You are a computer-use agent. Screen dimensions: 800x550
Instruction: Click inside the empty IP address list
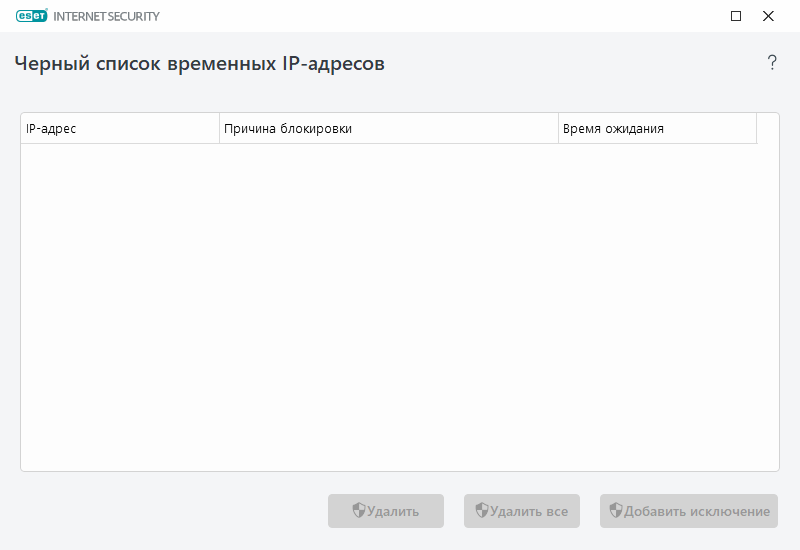coord(400,300)
